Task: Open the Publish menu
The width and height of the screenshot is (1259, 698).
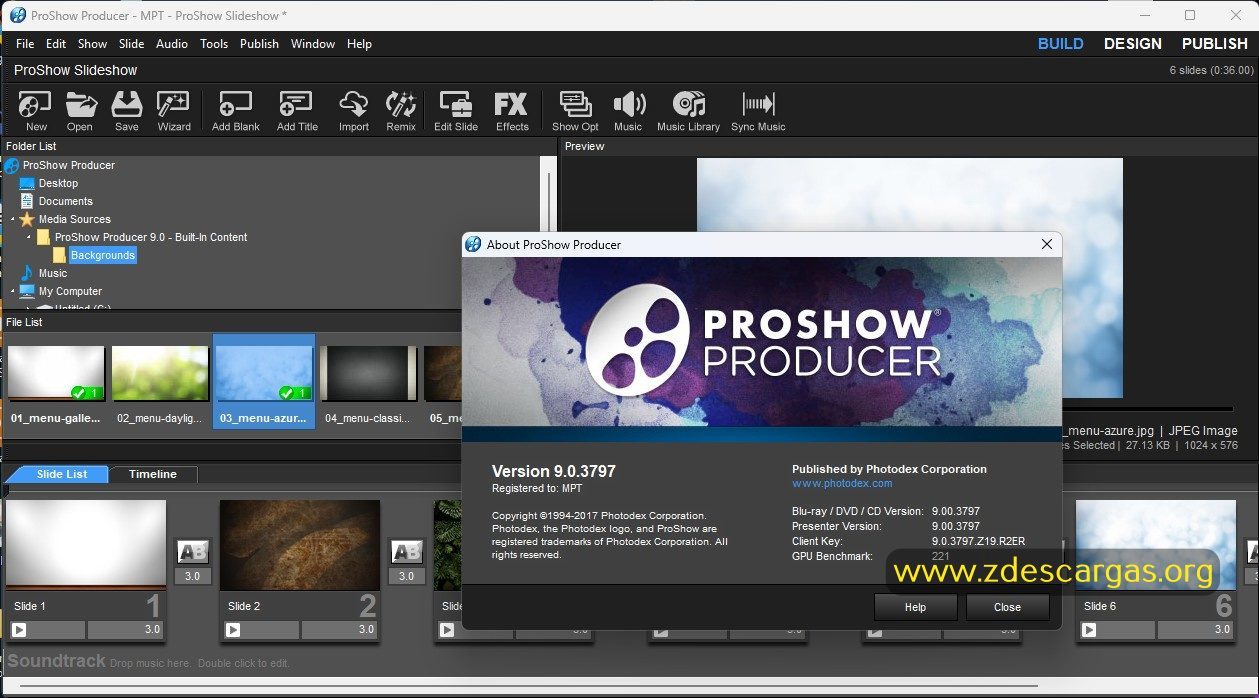Action: point(259,44)
